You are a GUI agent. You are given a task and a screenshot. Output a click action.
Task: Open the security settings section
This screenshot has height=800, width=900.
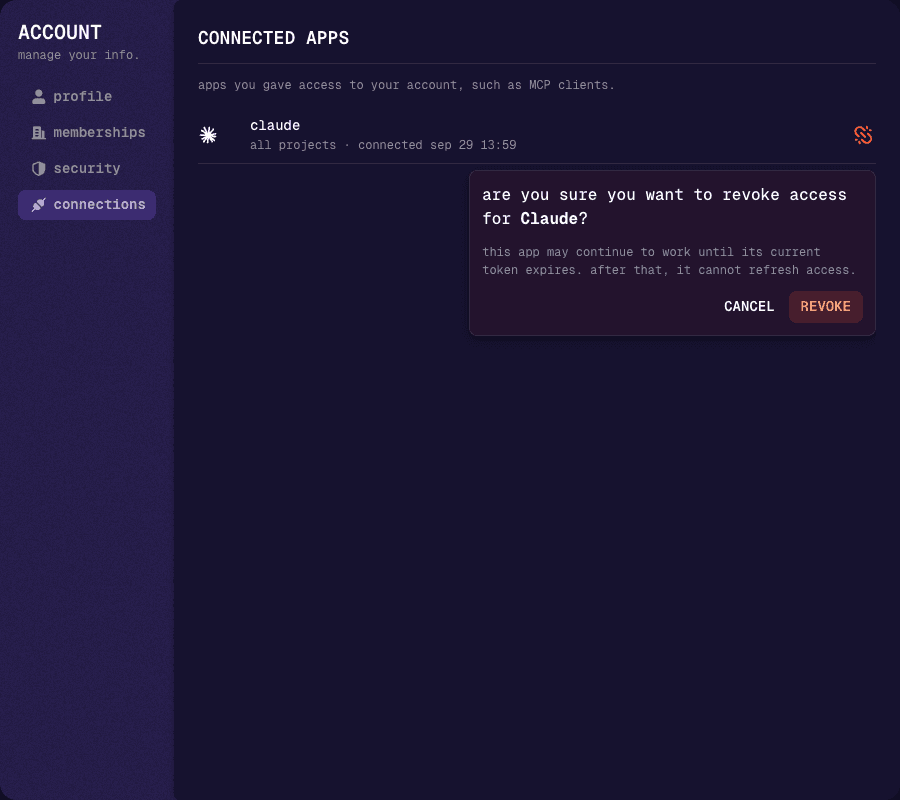tap(87, 169)
